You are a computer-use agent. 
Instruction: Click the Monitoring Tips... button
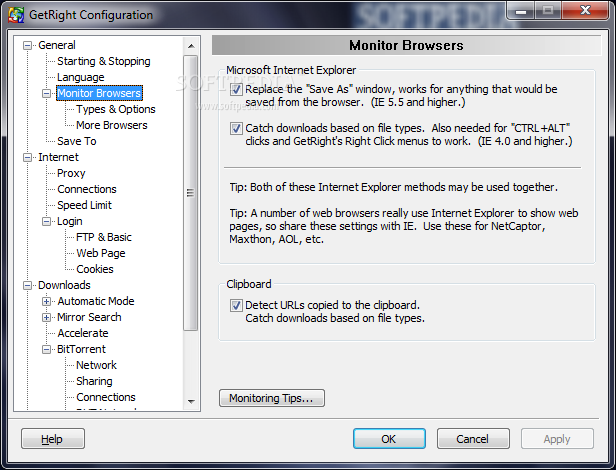point(272,398)
